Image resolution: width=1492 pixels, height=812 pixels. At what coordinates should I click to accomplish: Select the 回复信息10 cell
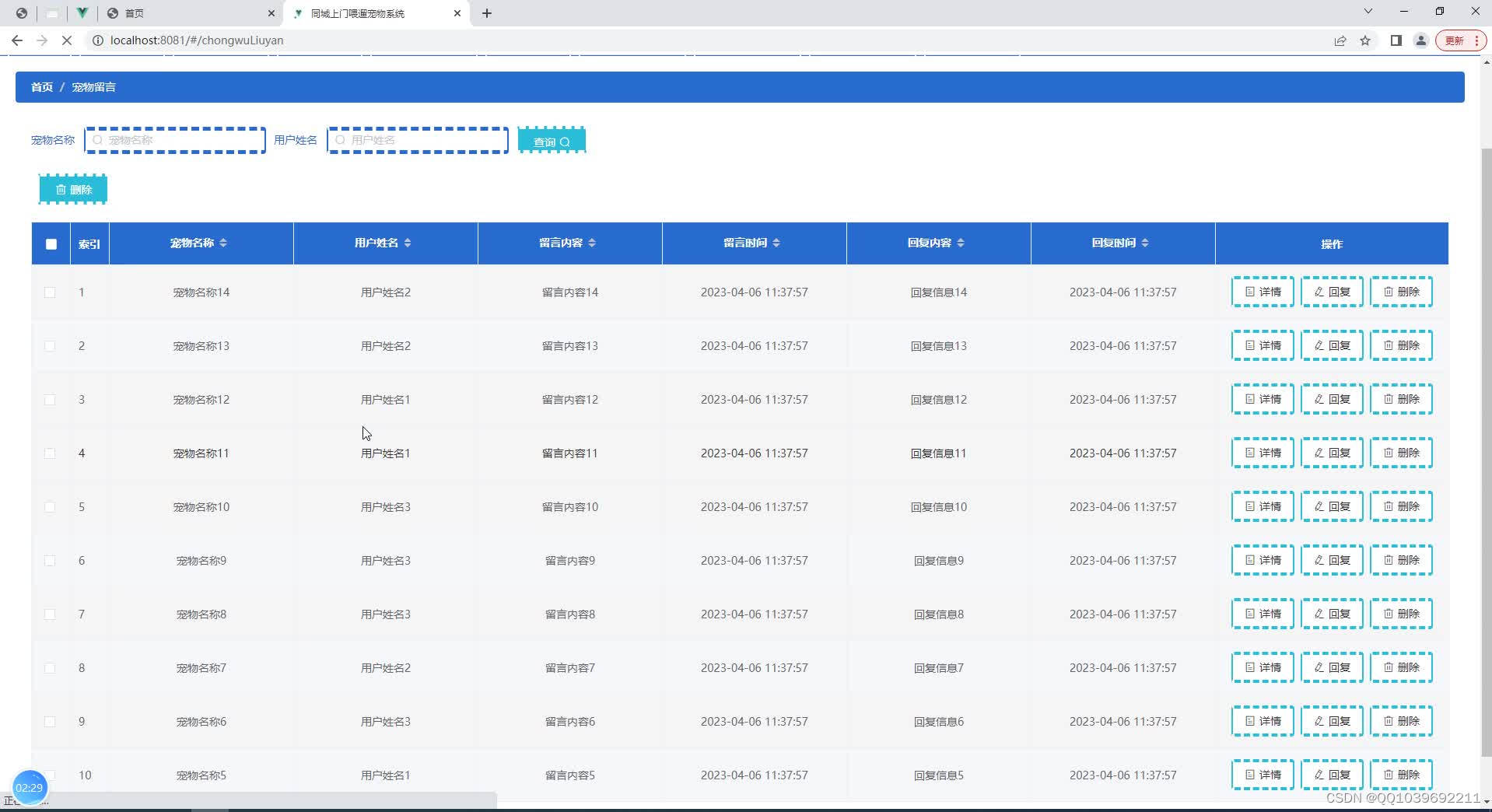[x=939, y=507]
